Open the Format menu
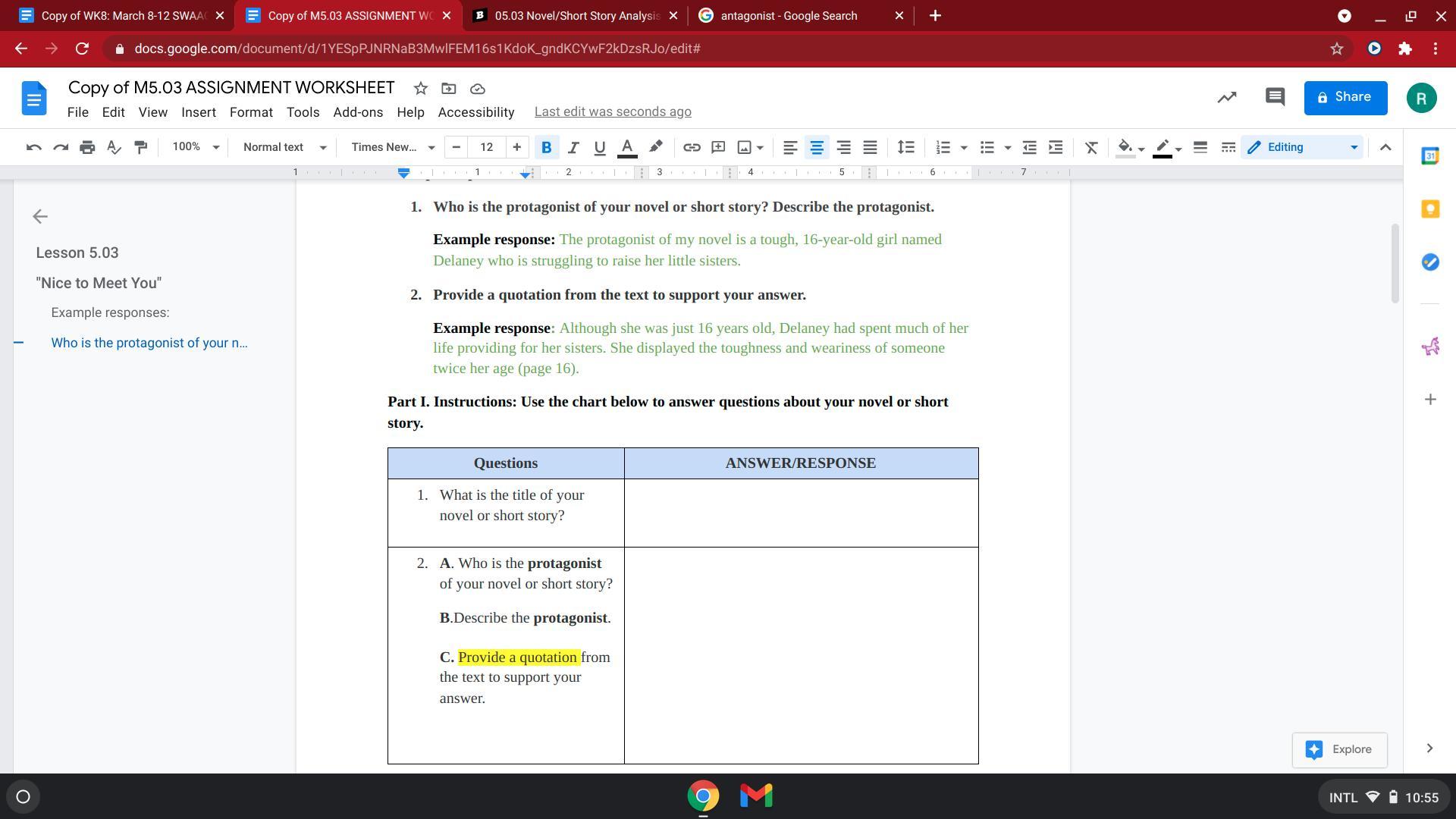This screenshot has height=819, width=1456. 250,112
